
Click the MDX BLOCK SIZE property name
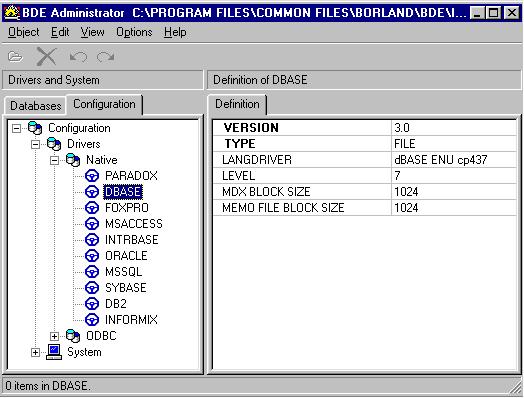266,192
